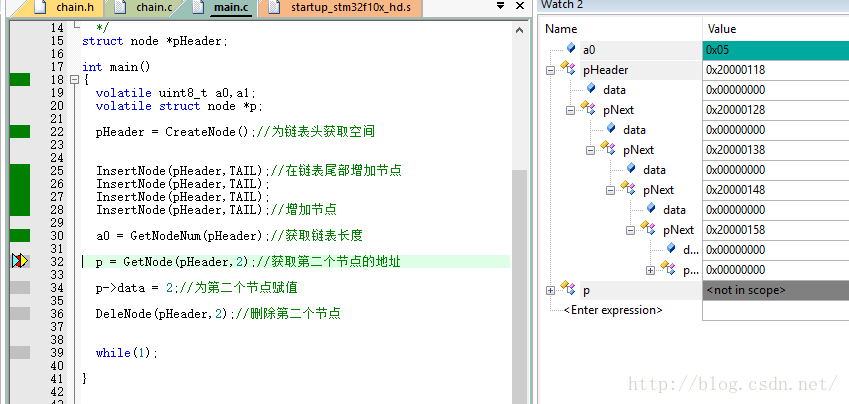Click the int main() line
This screenshot has width=849, height=404.
(x=116, y=67)
